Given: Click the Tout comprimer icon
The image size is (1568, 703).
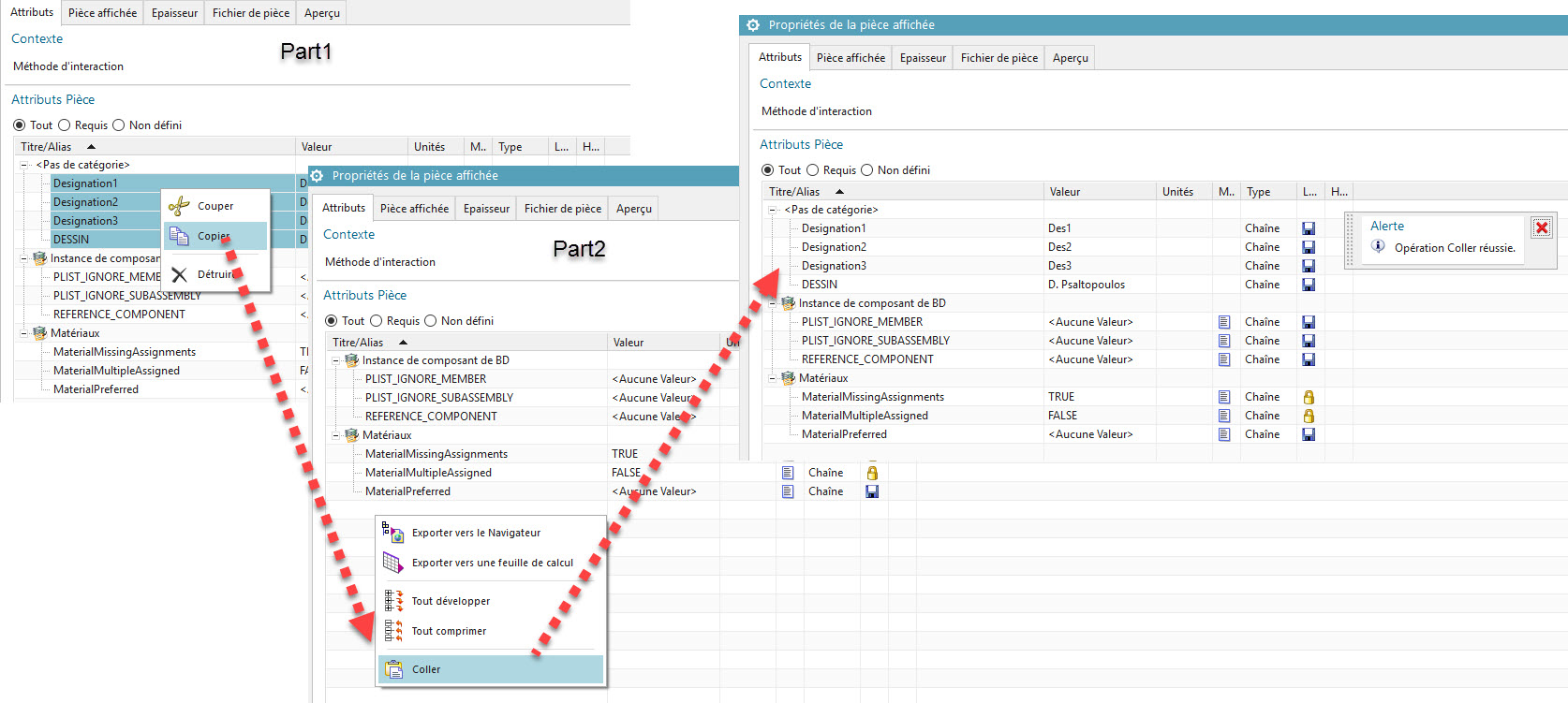Looking at the screenshot, I should (x=393, y=631).
